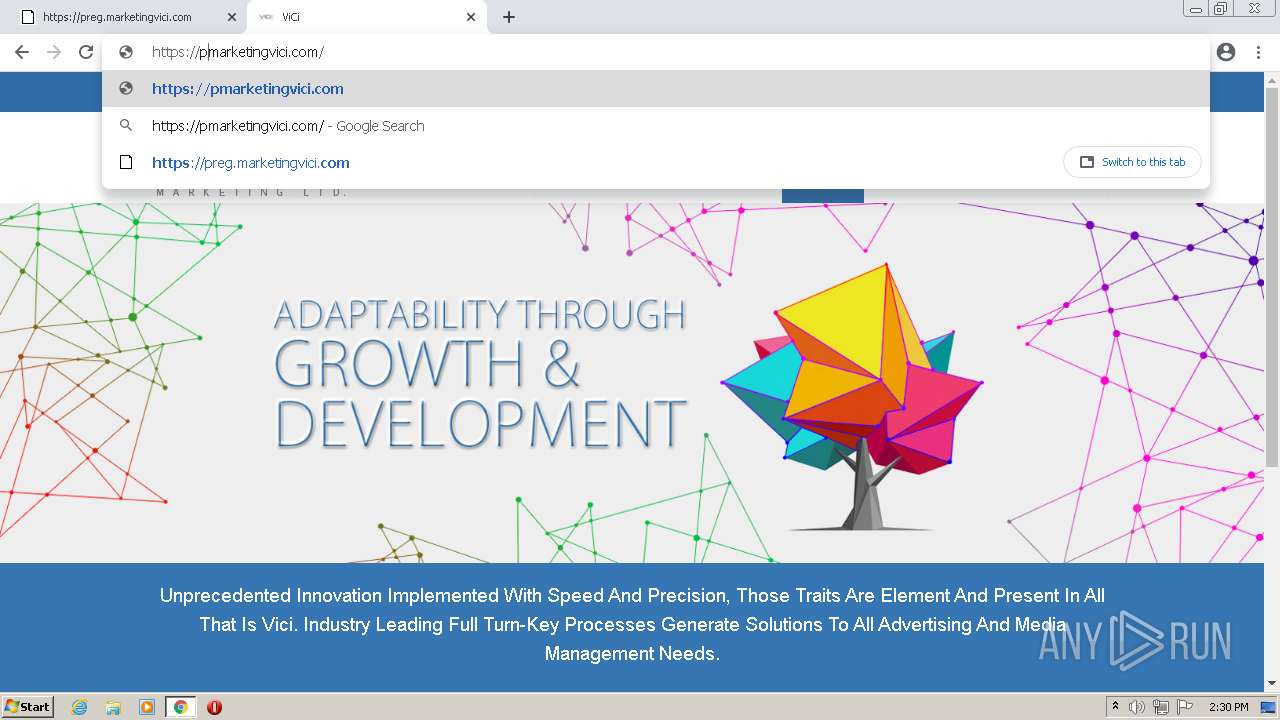This screenshot has width=1280, height=720.
Task: Switch to the preg.marketingvici.com tab
Action: [124, 17]
